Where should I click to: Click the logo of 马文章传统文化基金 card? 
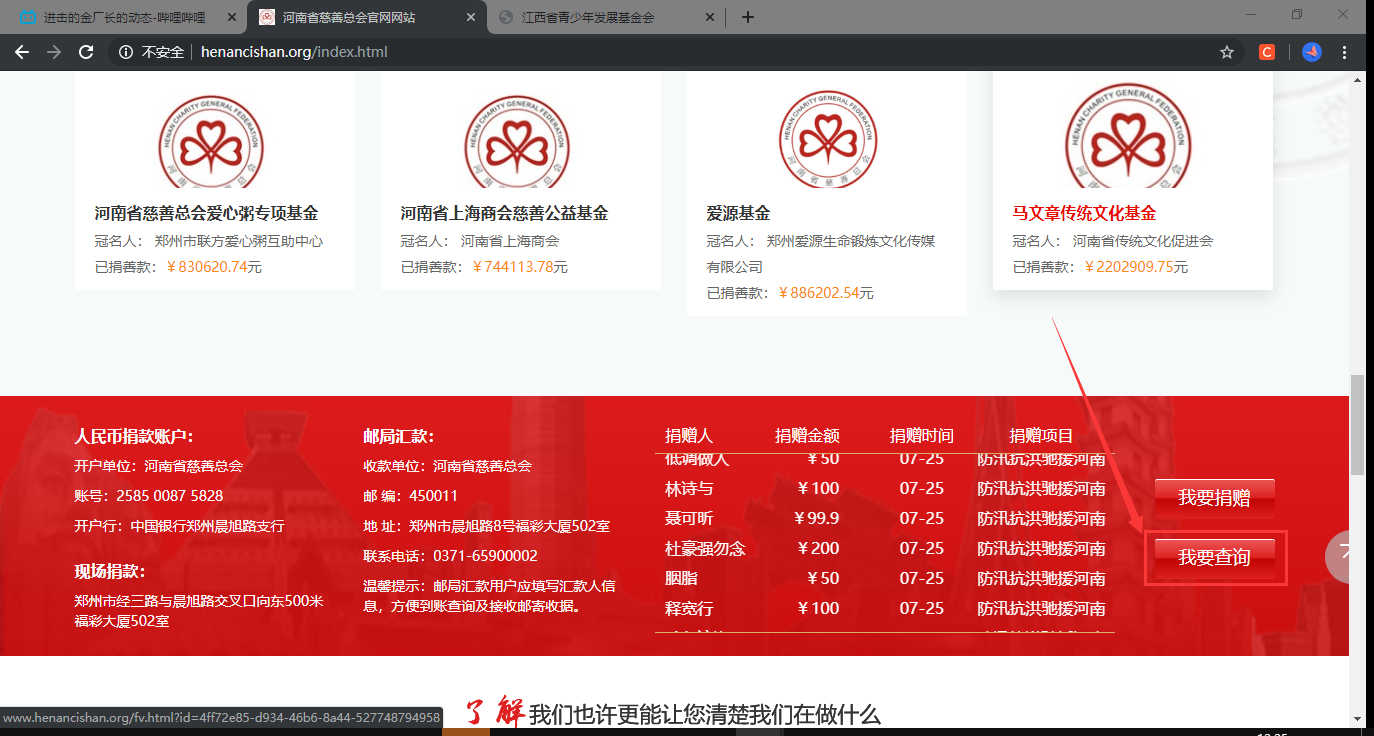click(x=1129, y=136)
